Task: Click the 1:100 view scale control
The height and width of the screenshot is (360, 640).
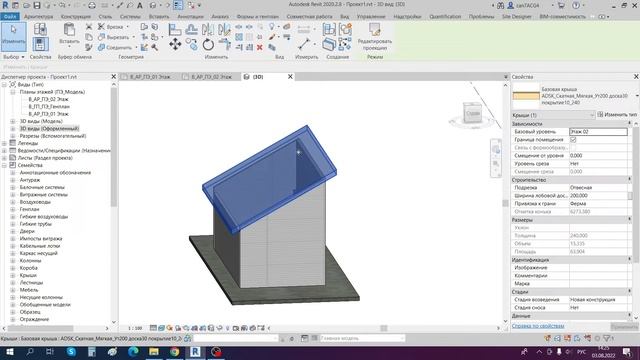Action: point(135,328)
